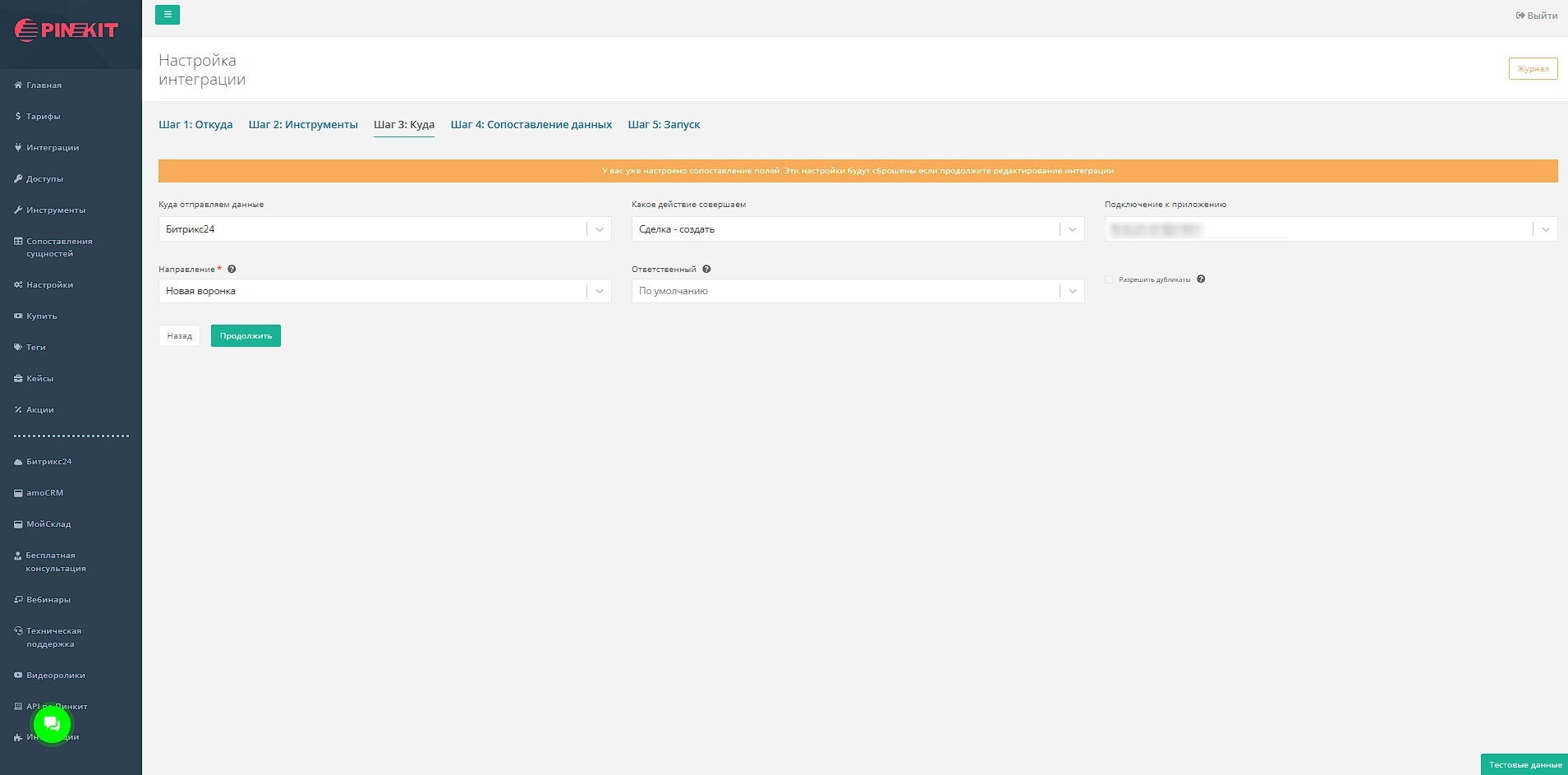Expand the Куда отправляем данные dropdown
This screenshot has height=775, width=1568.
pos(384,229)
